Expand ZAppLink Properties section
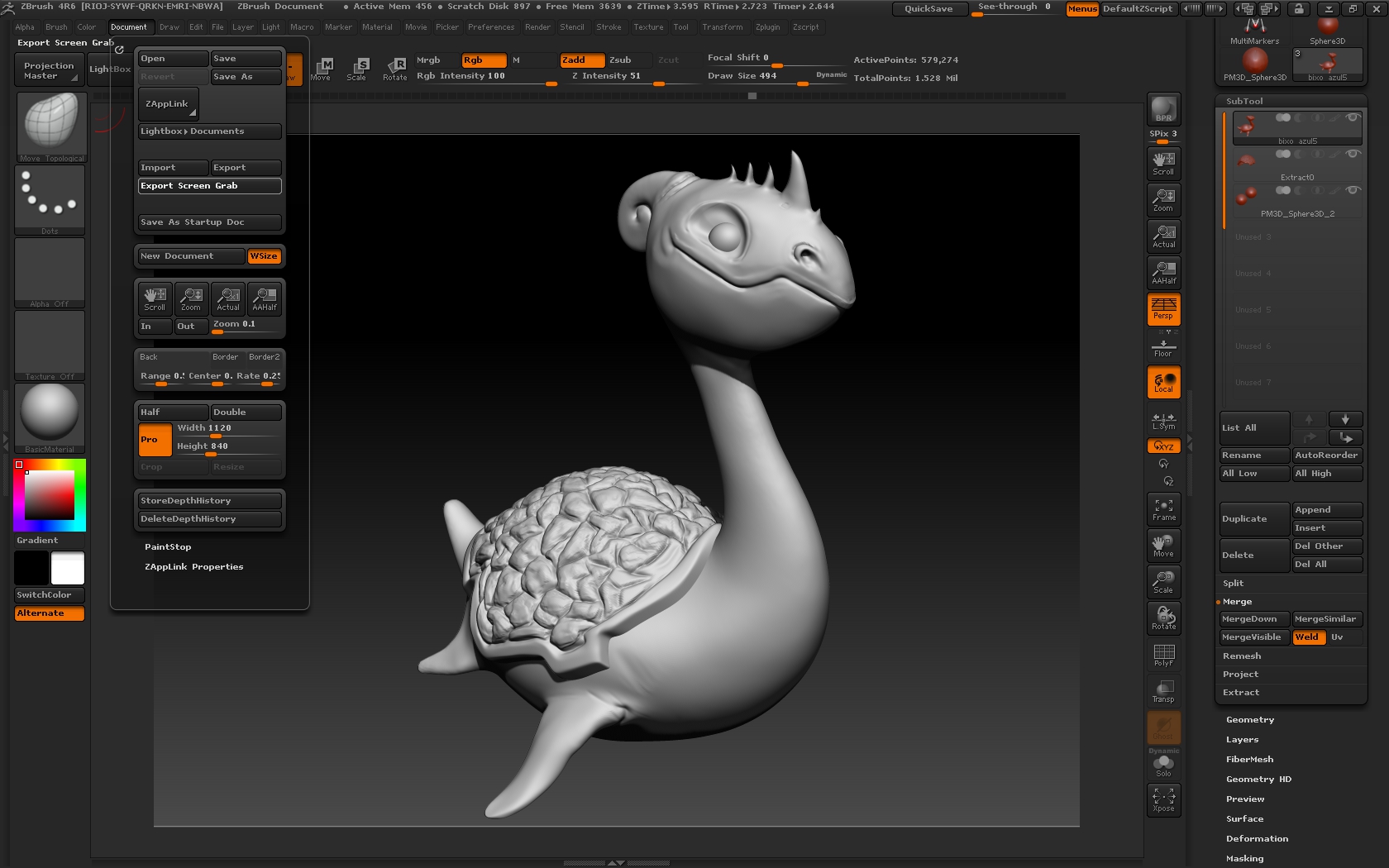Image resolution: width=1389 pixels, height=868 pixels. click(194, 567)
